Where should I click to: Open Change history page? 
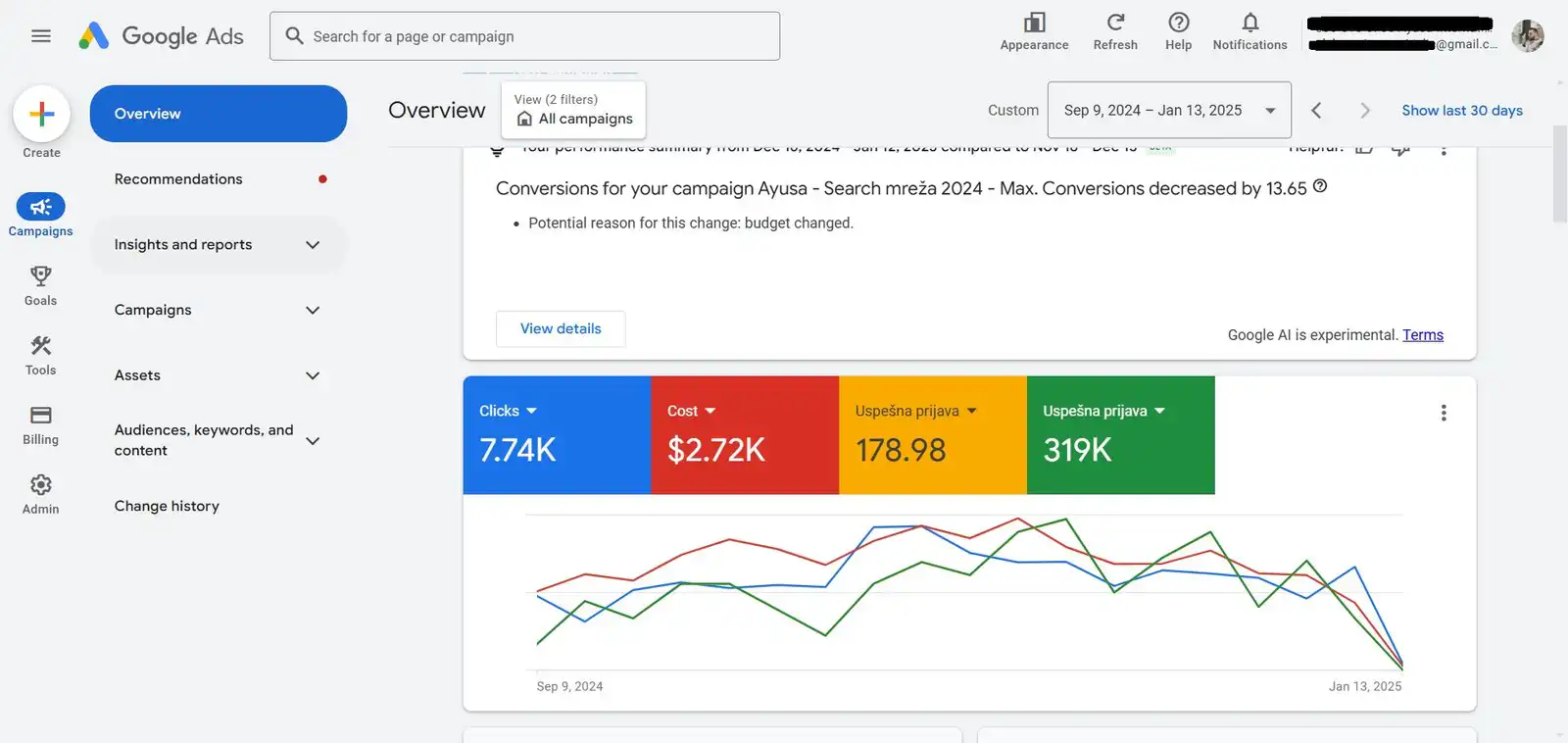click(x=167, y=506)
